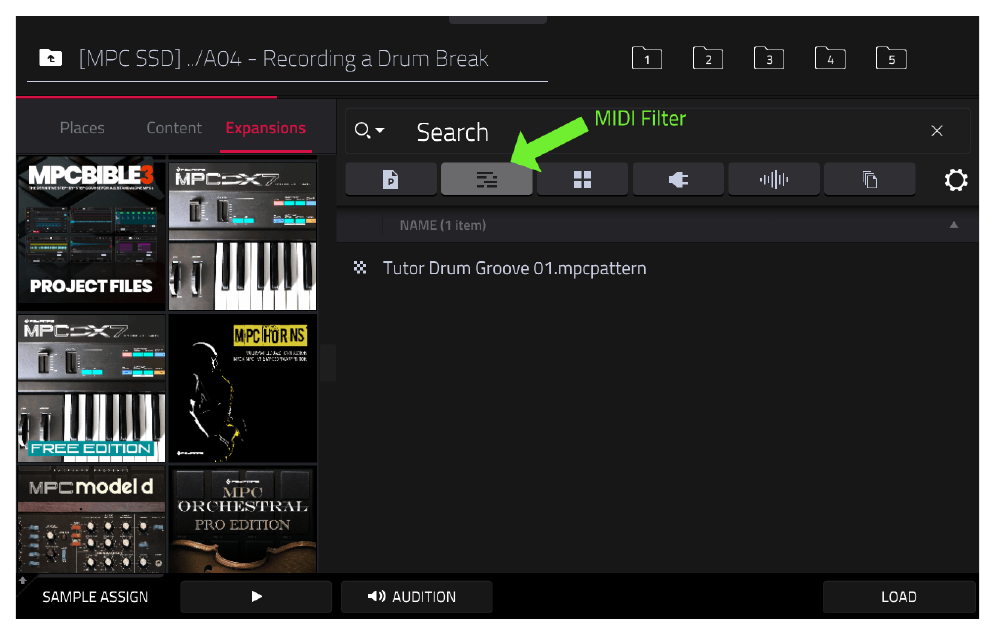The width and height of the screenshot is (996, 636).
Task: Select the Expansions tab
Action: (x=266, y=128)
